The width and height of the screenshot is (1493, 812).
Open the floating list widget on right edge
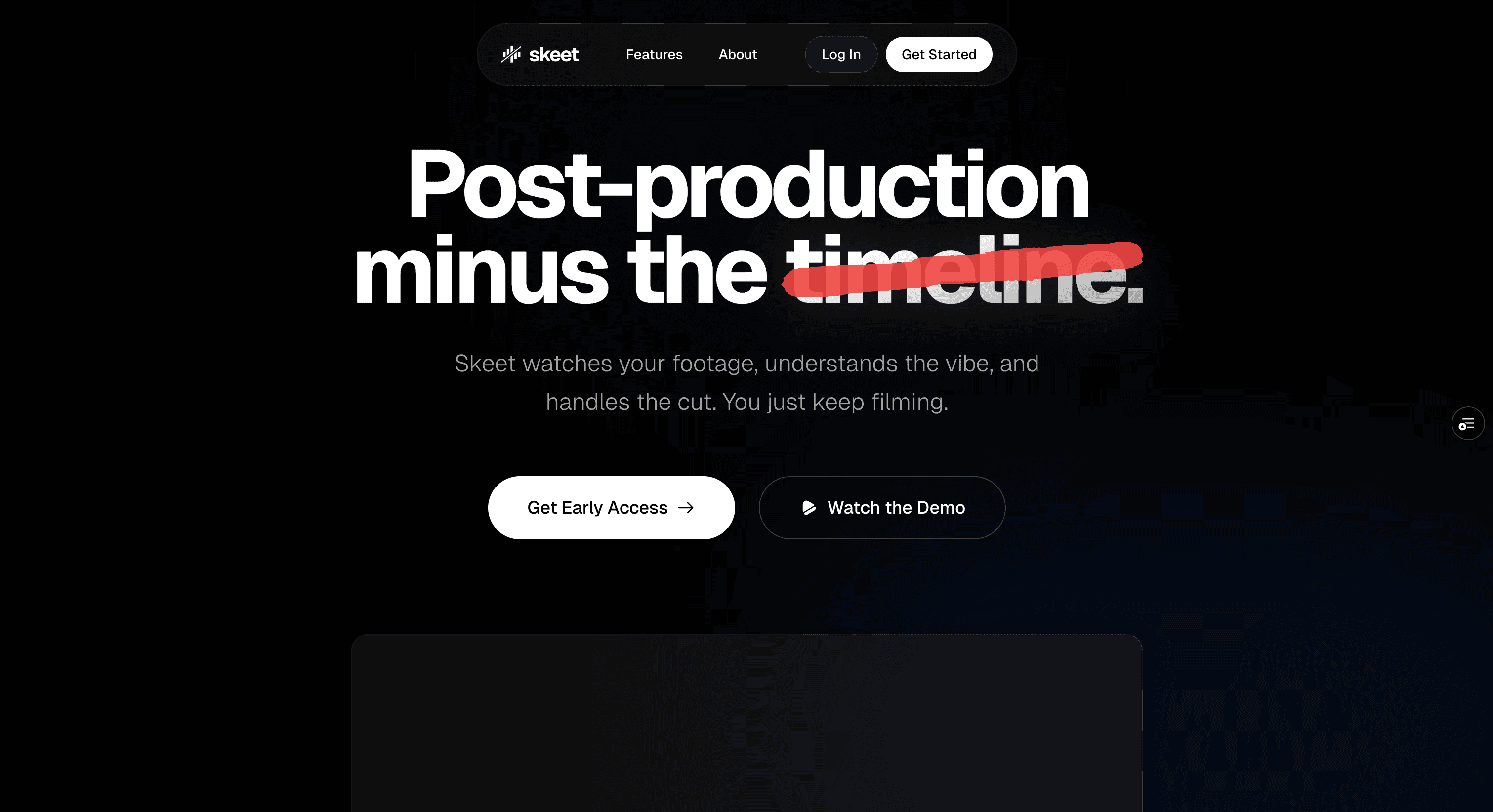point(1467,424)
